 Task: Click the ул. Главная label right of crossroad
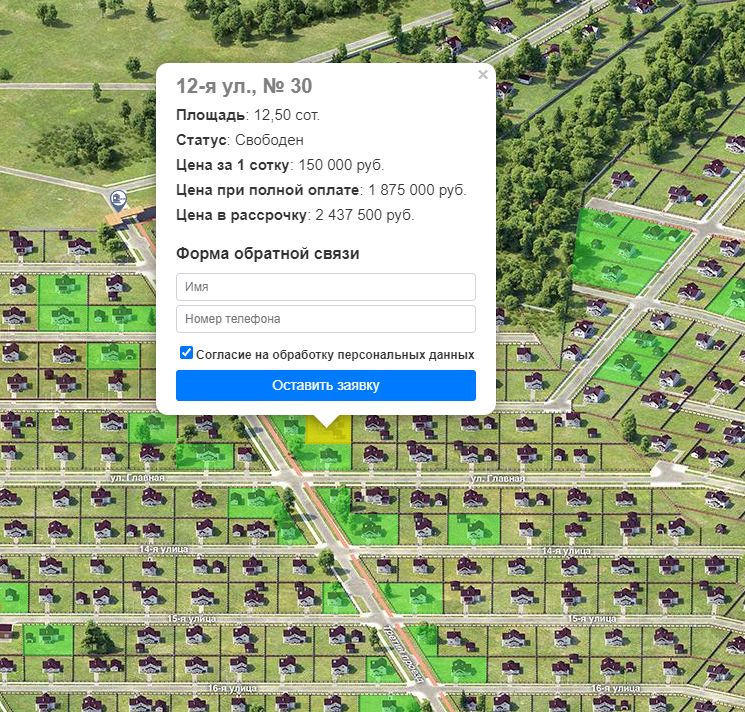[x=498, y=478]
